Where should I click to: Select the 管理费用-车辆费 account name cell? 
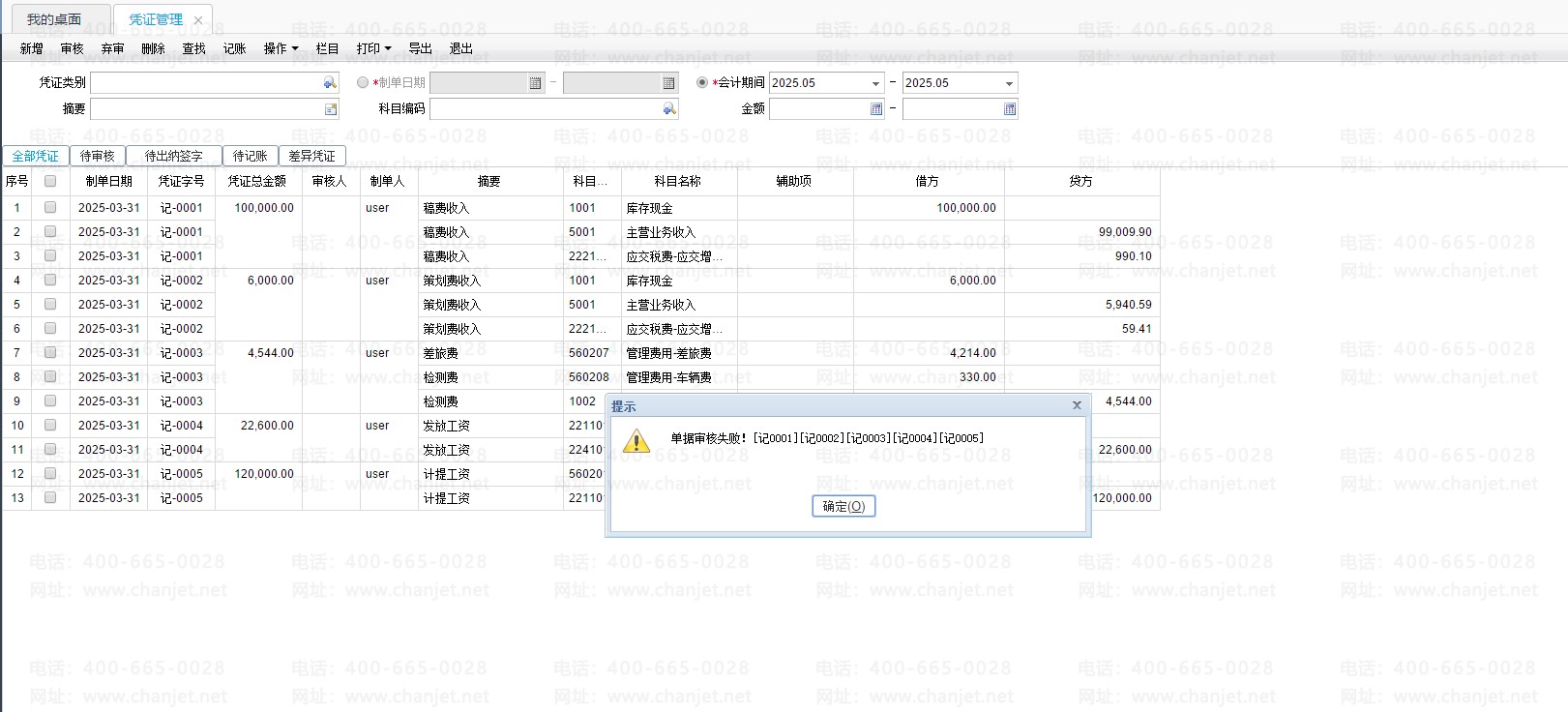pos(679,377)
